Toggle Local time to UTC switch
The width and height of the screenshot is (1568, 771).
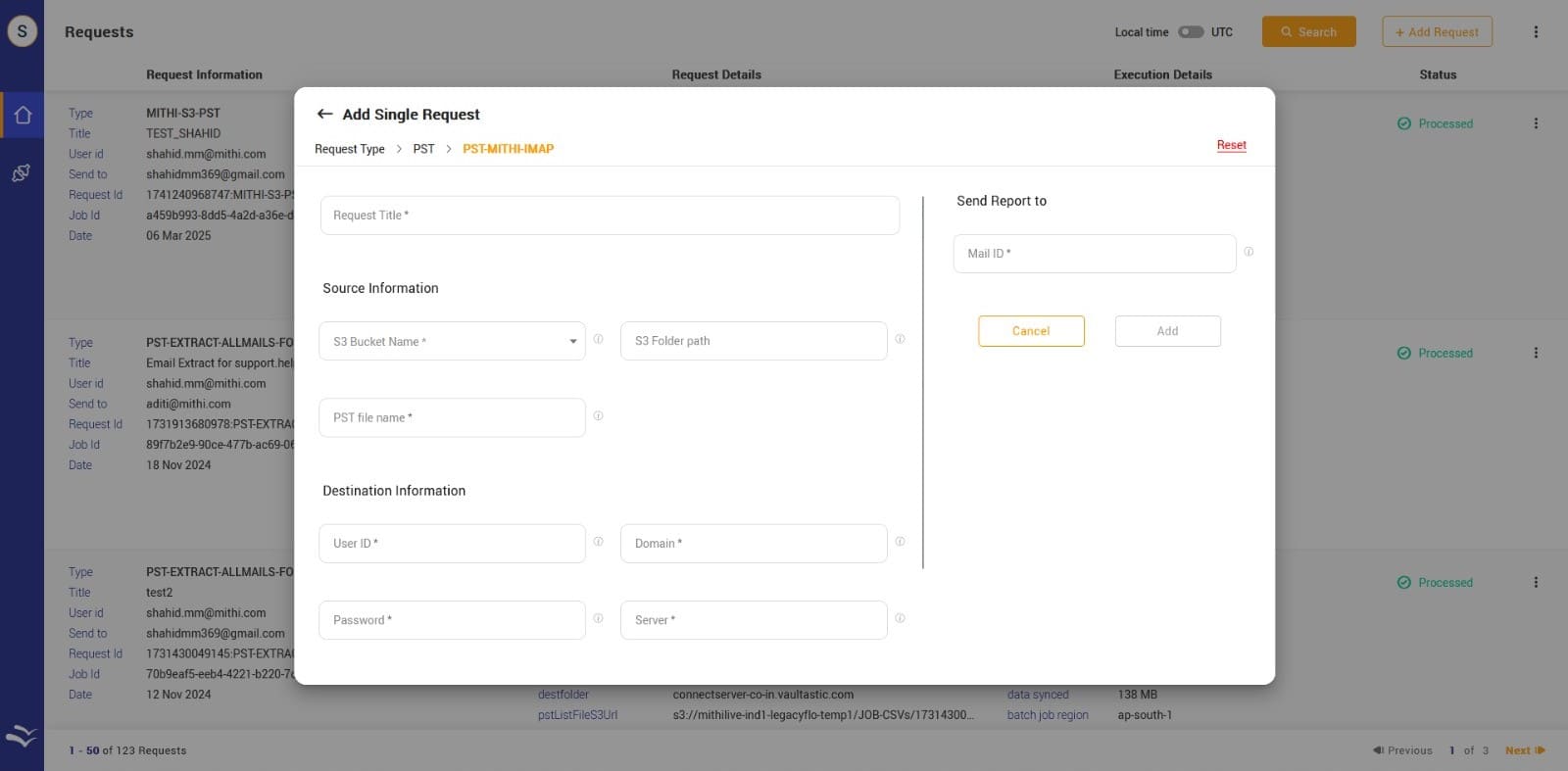click(1190, 32)
